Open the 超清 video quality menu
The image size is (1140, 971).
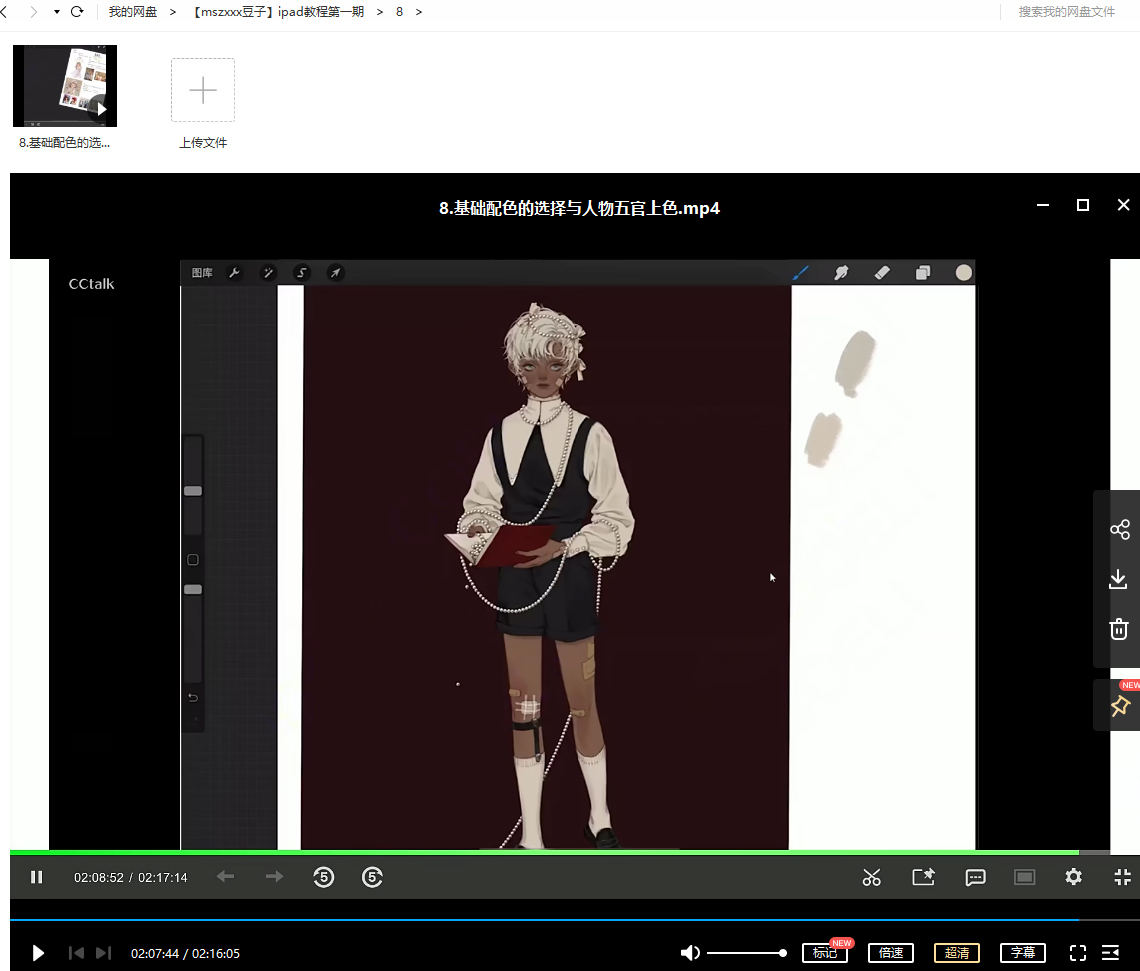(956, 953)
